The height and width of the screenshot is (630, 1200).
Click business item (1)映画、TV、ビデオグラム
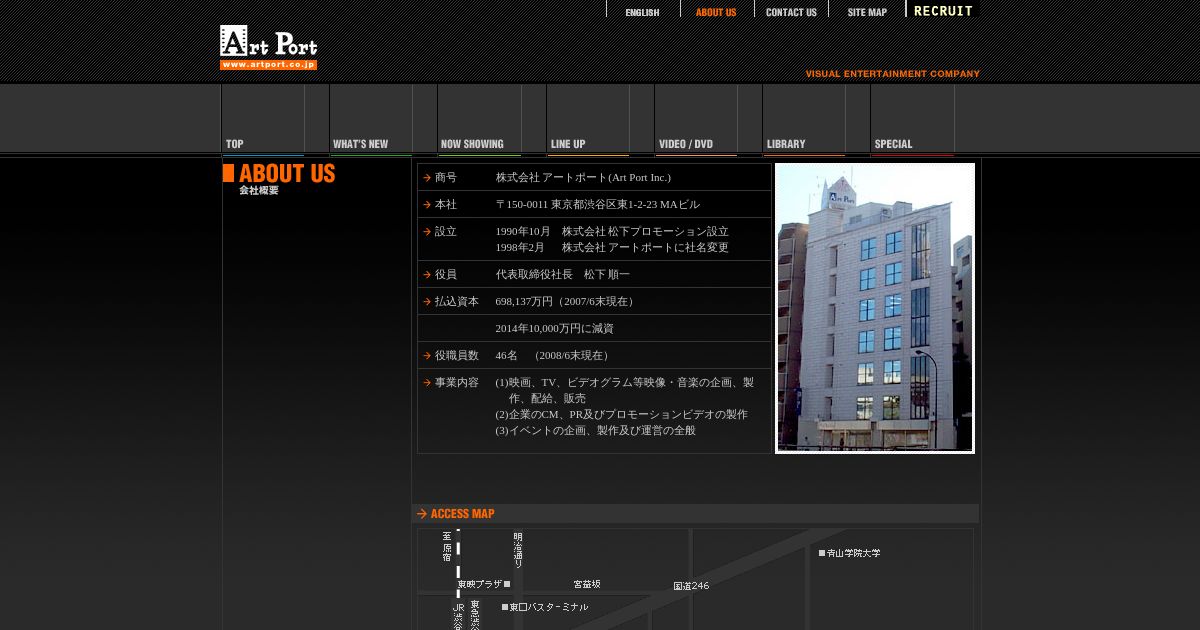click(625, 390)
